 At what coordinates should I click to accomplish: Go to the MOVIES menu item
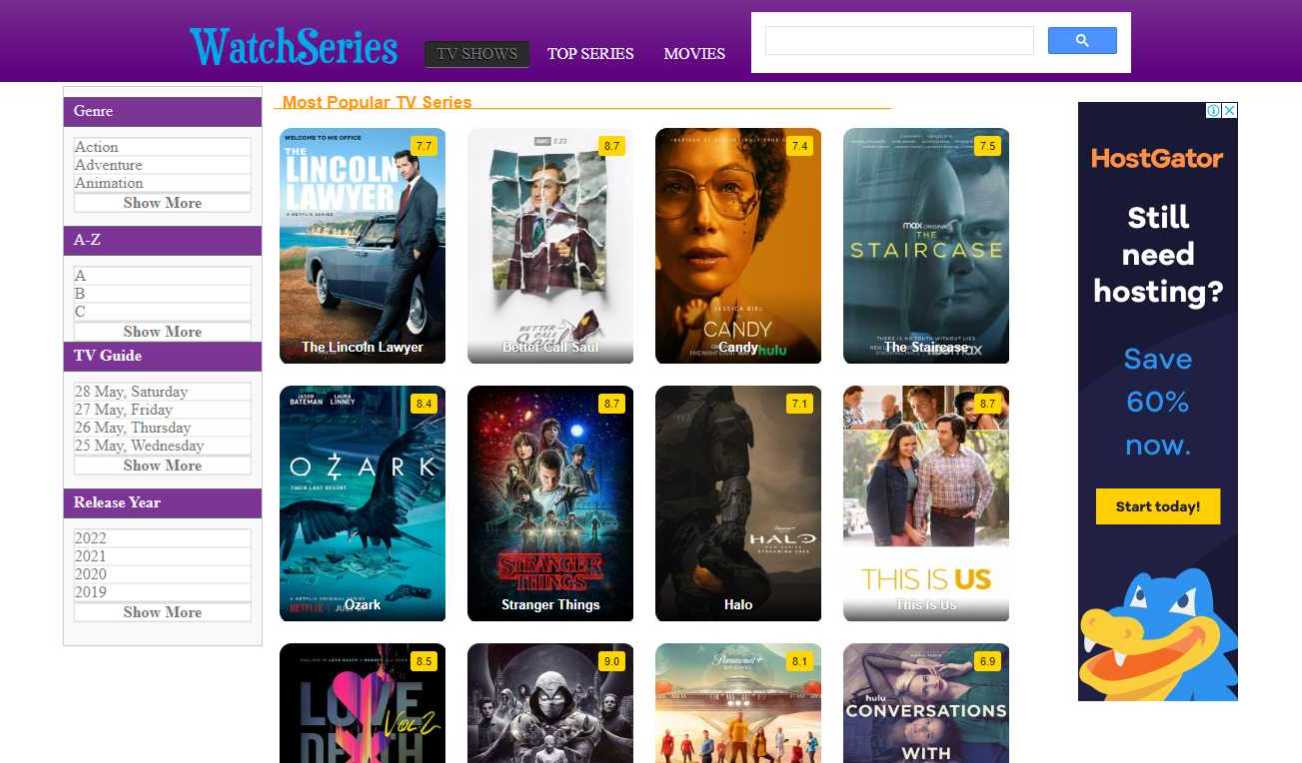tap(695, 54)
